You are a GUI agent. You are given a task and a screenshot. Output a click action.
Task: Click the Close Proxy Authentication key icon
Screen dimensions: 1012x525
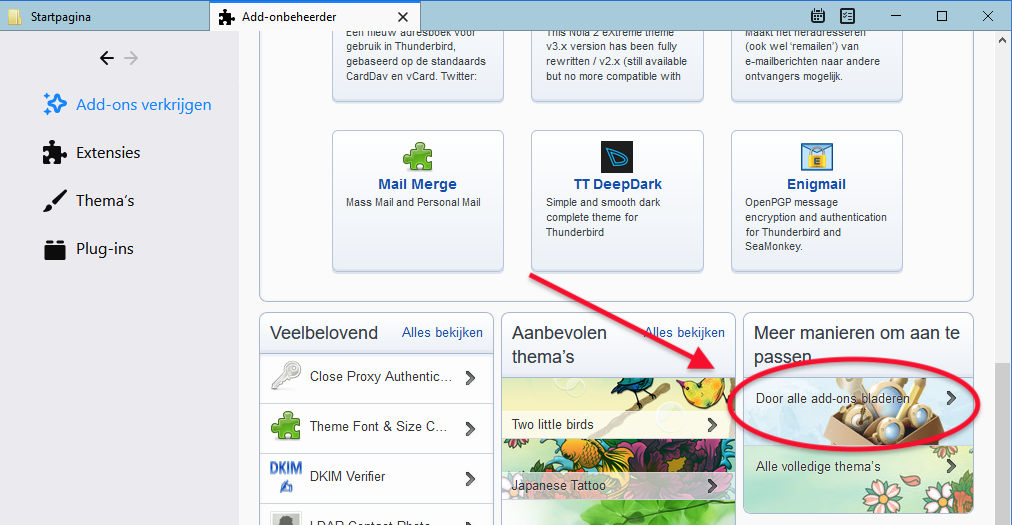pos(286,377)
